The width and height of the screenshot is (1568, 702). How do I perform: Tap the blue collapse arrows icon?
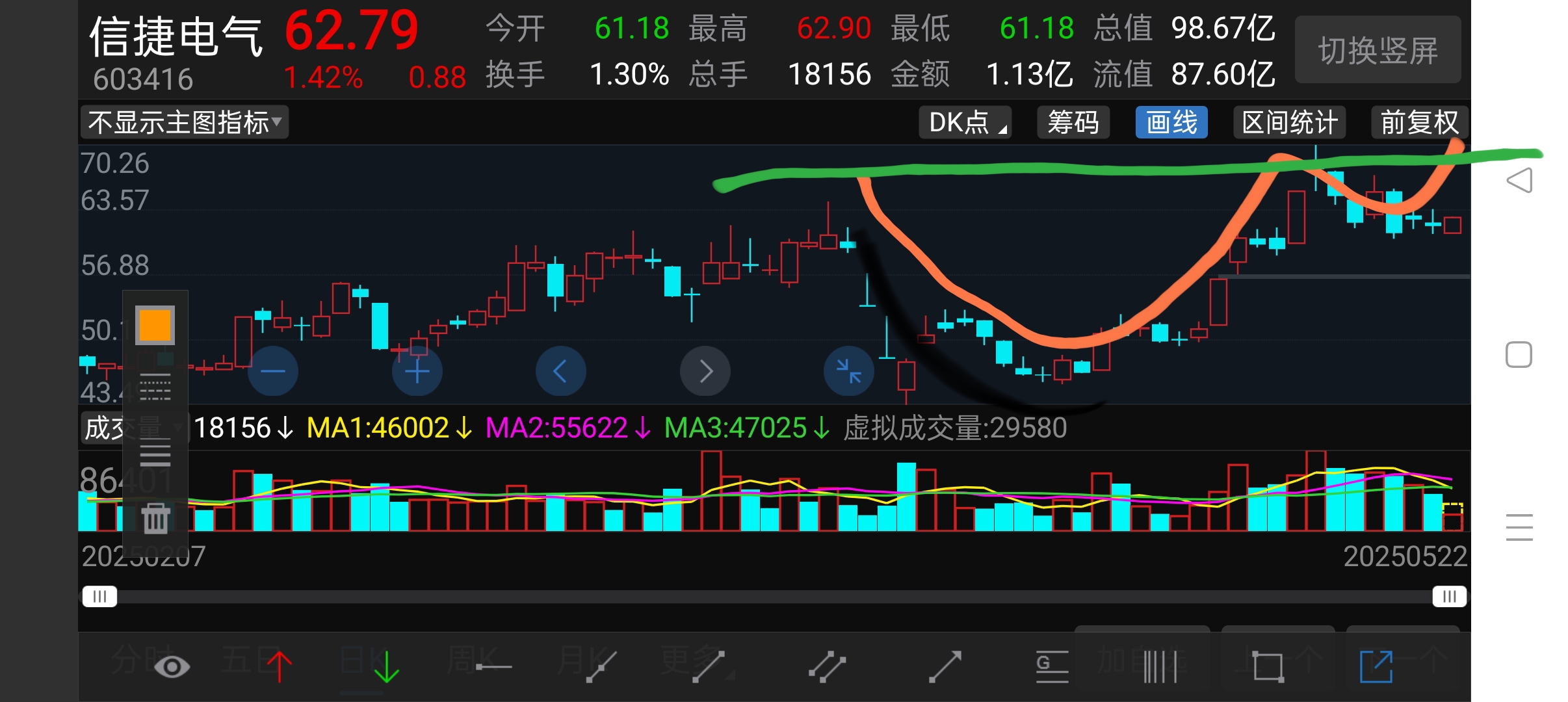849,371
